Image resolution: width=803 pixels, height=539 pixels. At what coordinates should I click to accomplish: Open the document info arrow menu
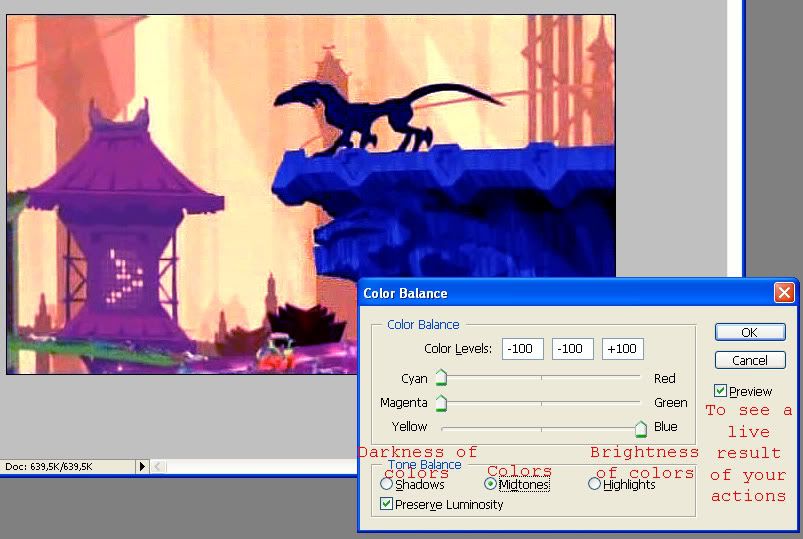point(142,466)
